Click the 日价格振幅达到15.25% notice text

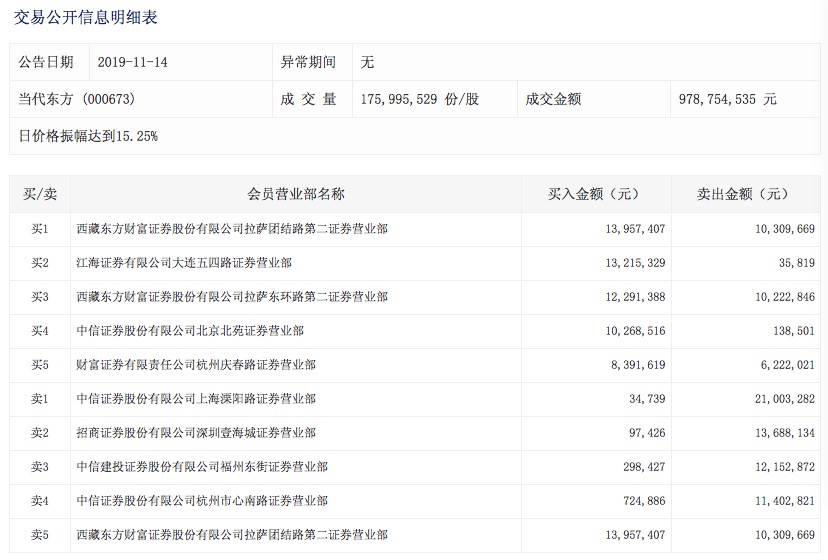click(88, 135)
